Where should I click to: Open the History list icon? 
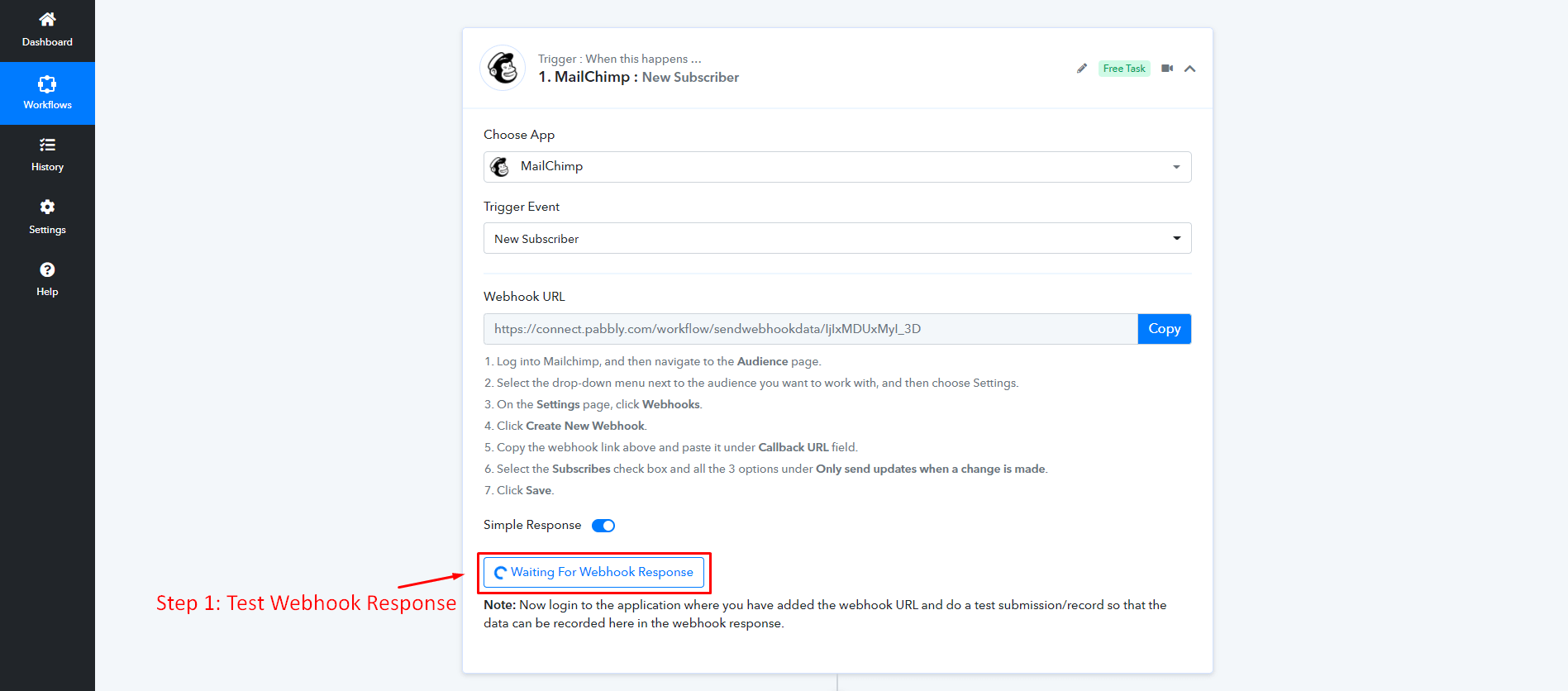pyautogui.click(x=47, y=145)
